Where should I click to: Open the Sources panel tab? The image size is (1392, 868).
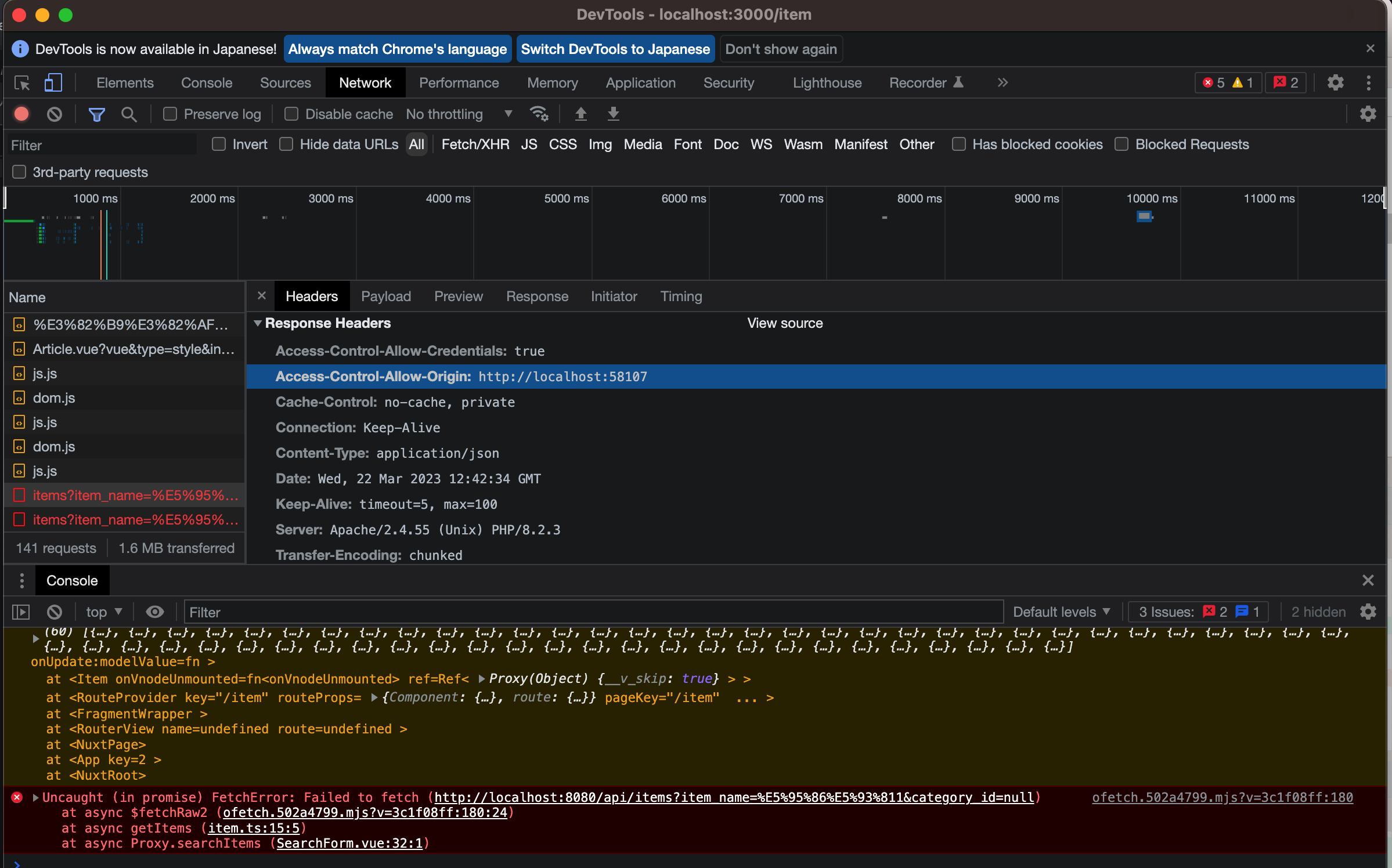point(285,83)
